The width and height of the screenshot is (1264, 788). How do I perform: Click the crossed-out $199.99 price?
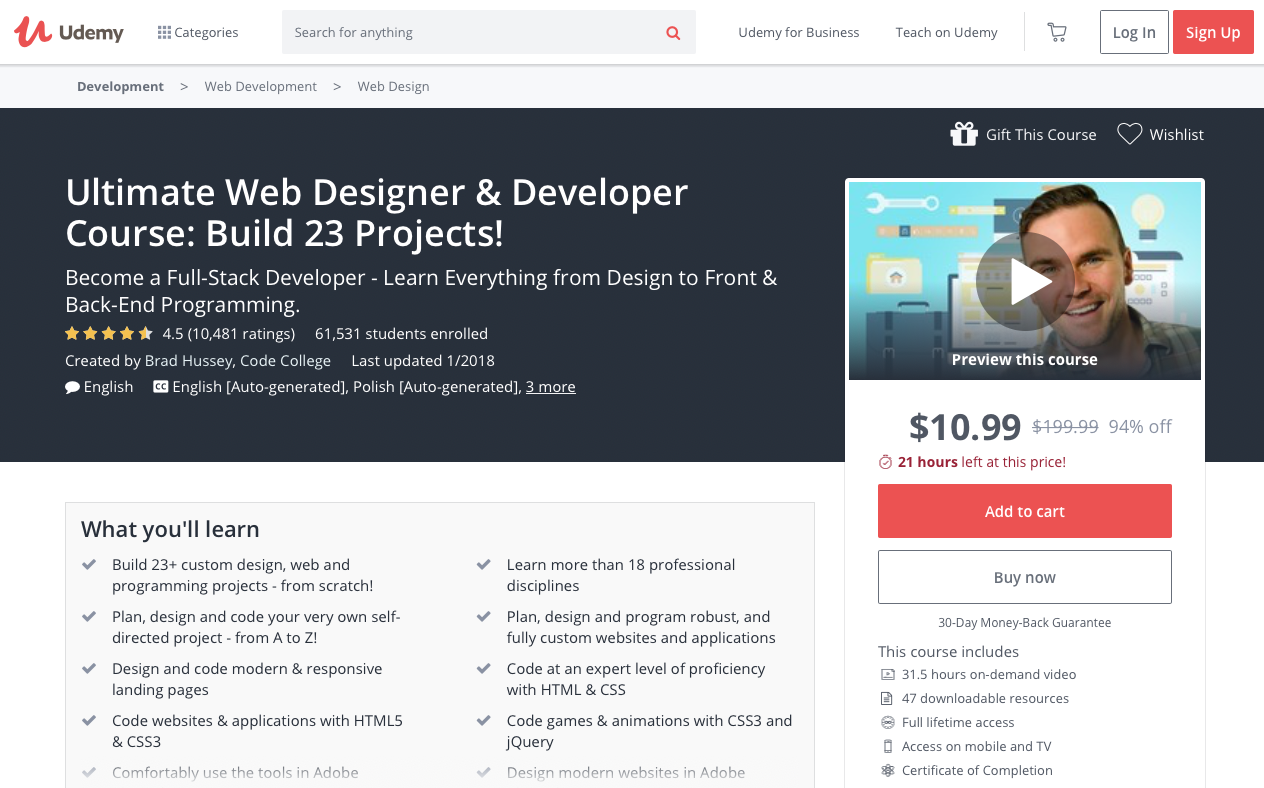(x=1065, y=427)
